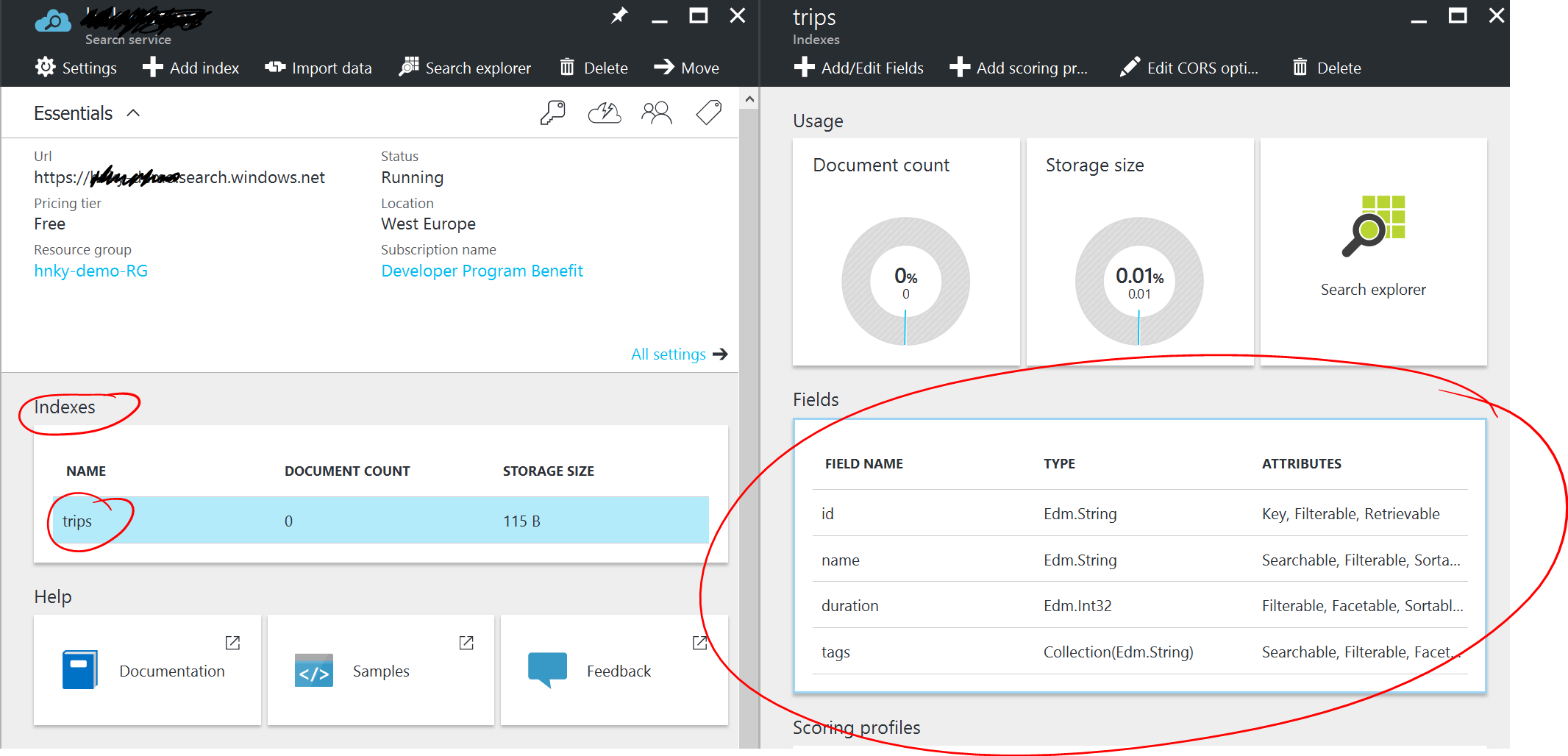Click the West Europe location value

pos(428,224)
